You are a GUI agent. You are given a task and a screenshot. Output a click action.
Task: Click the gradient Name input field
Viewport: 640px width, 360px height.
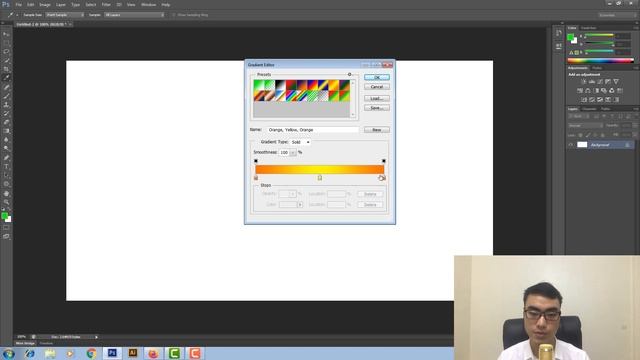313,130
